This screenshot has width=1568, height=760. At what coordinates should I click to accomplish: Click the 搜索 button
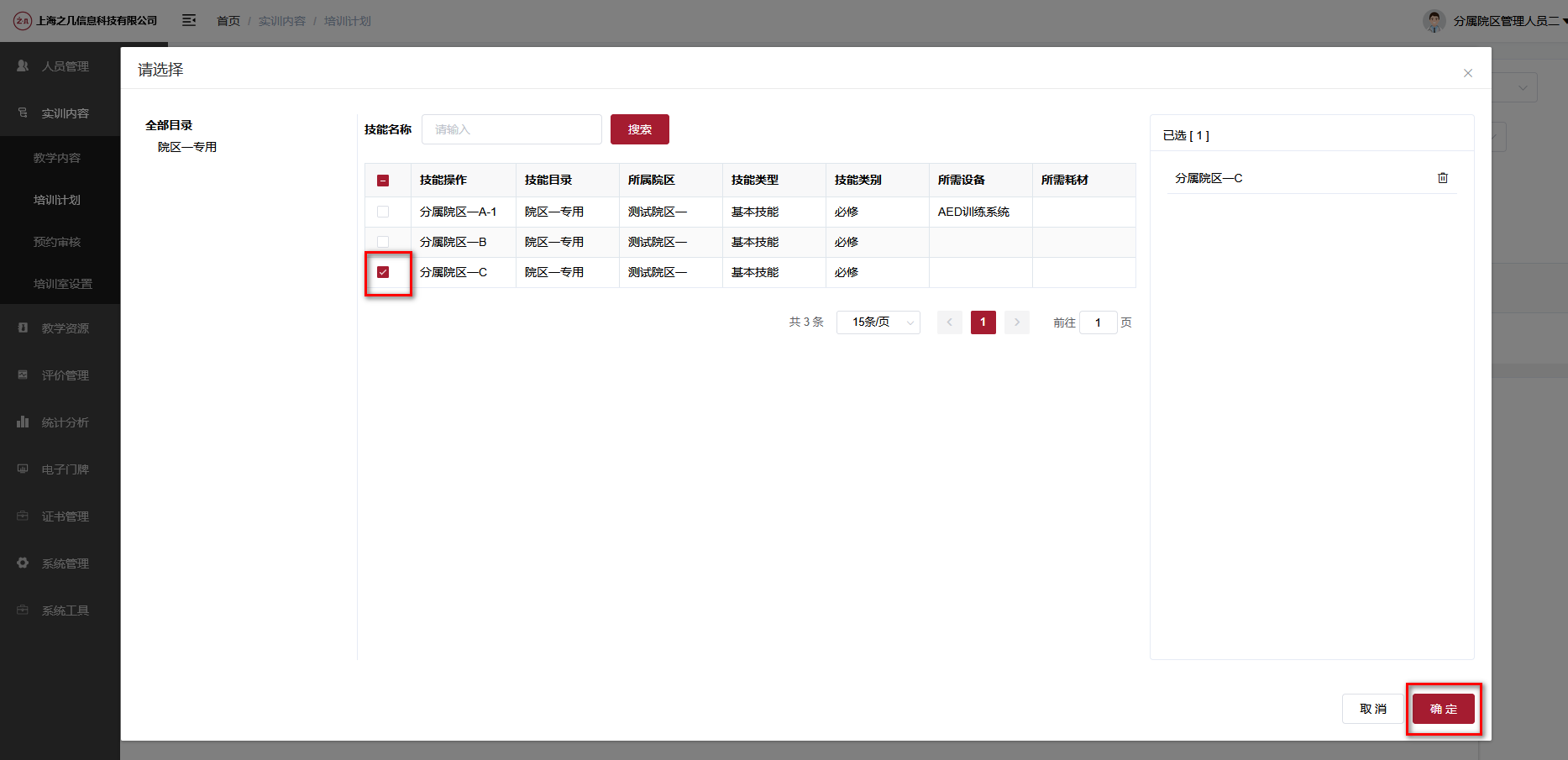[640, 129]
